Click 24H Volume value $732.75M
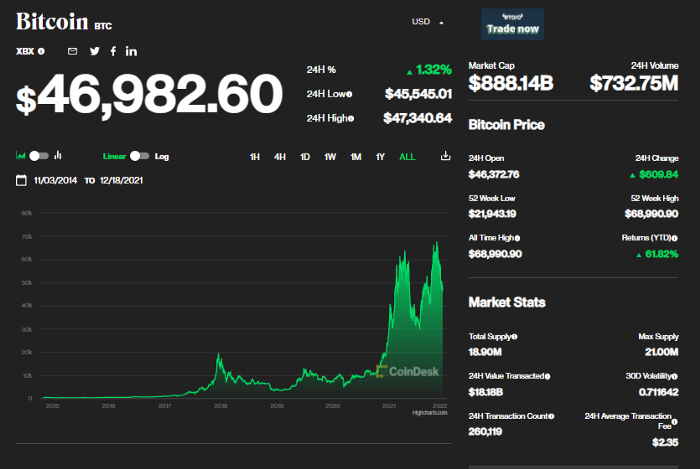 tap(634, 83)
